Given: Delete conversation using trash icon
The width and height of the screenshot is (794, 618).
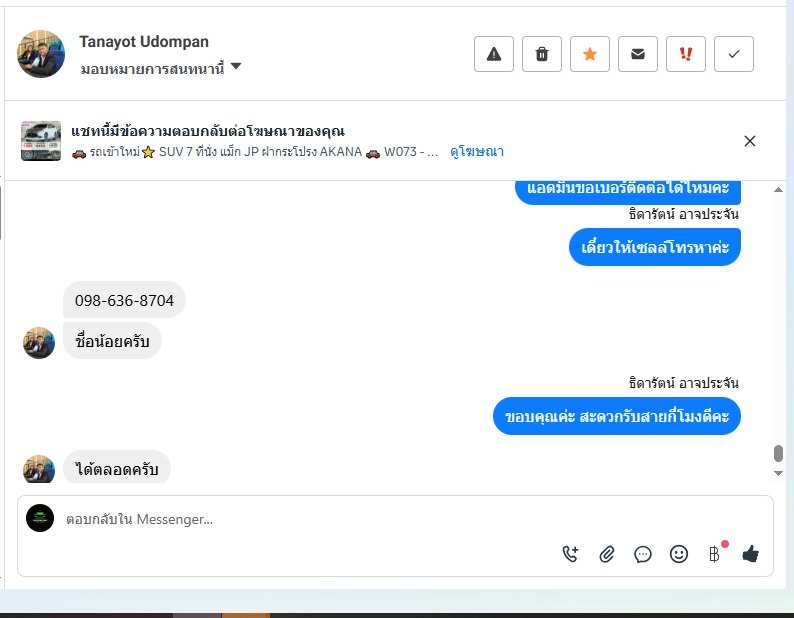Looking at the screenshot, I should tap(542, 54).
